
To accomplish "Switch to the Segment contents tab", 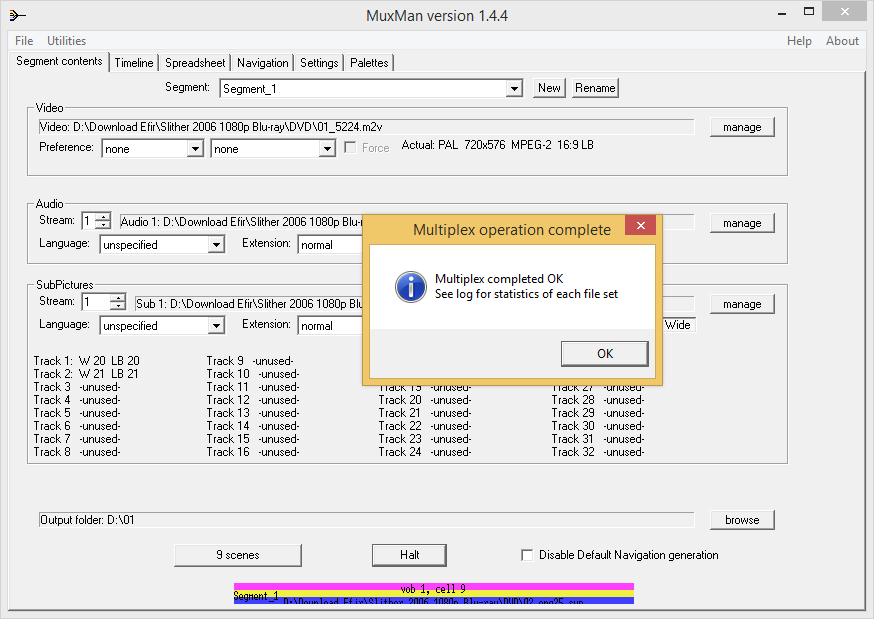I will click(59, 61).
